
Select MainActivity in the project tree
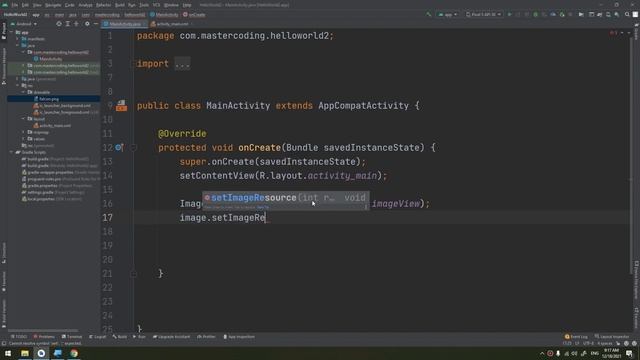51,59
